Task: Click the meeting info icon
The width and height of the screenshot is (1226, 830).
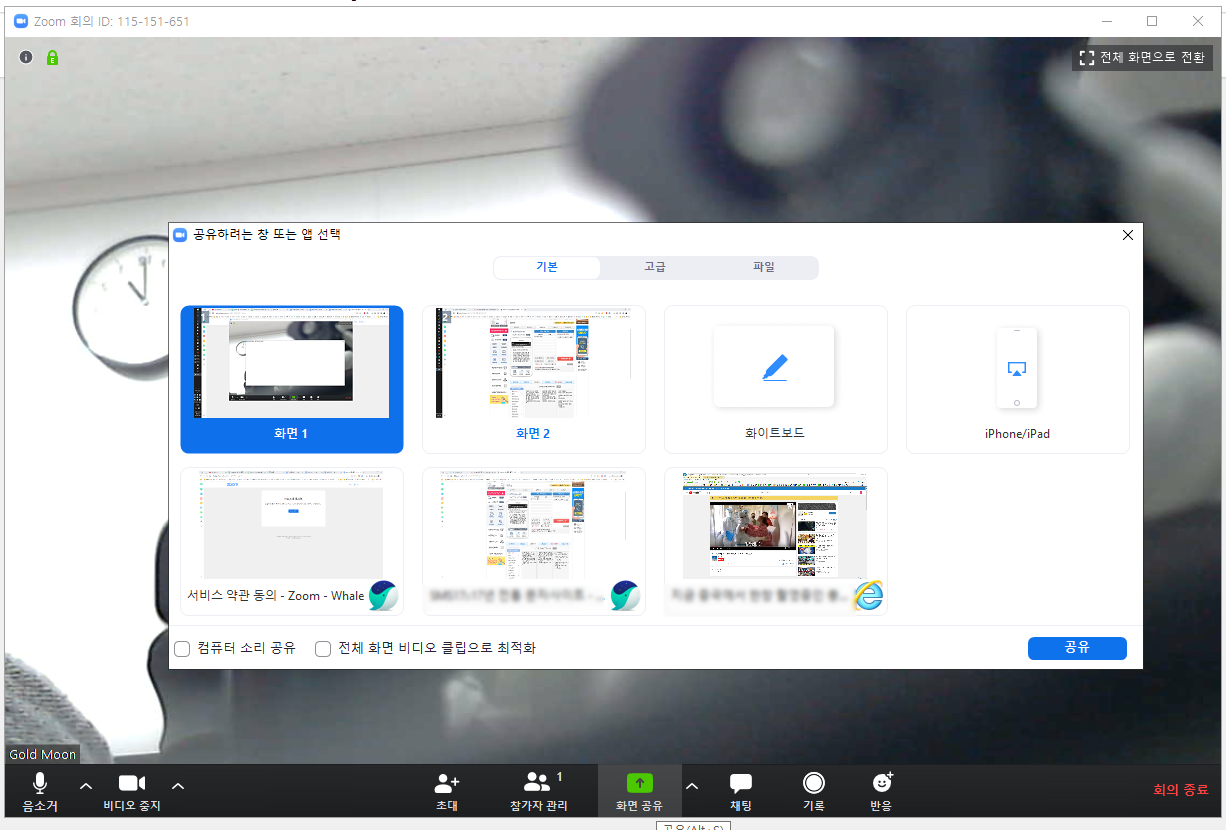Action: [x=27, y=58]
